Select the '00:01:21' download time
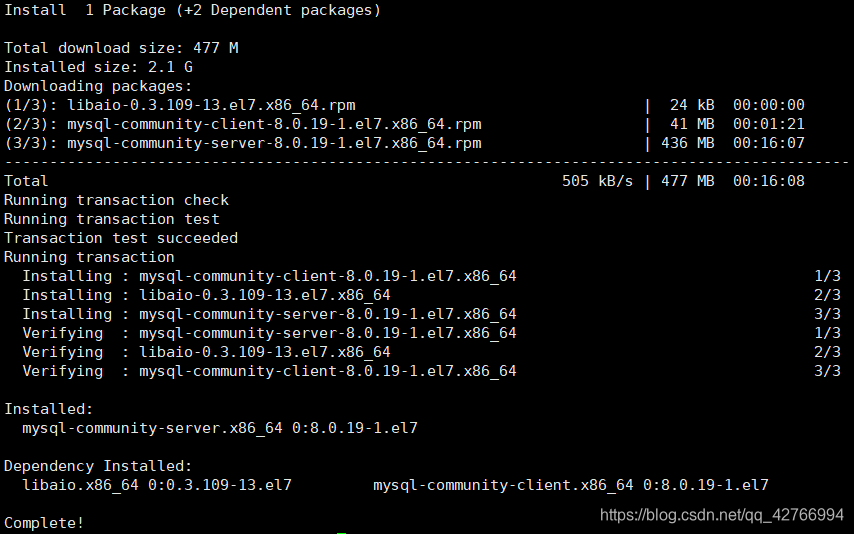The width and height of the screenshot is (854, 534). [x=768, y=124]
